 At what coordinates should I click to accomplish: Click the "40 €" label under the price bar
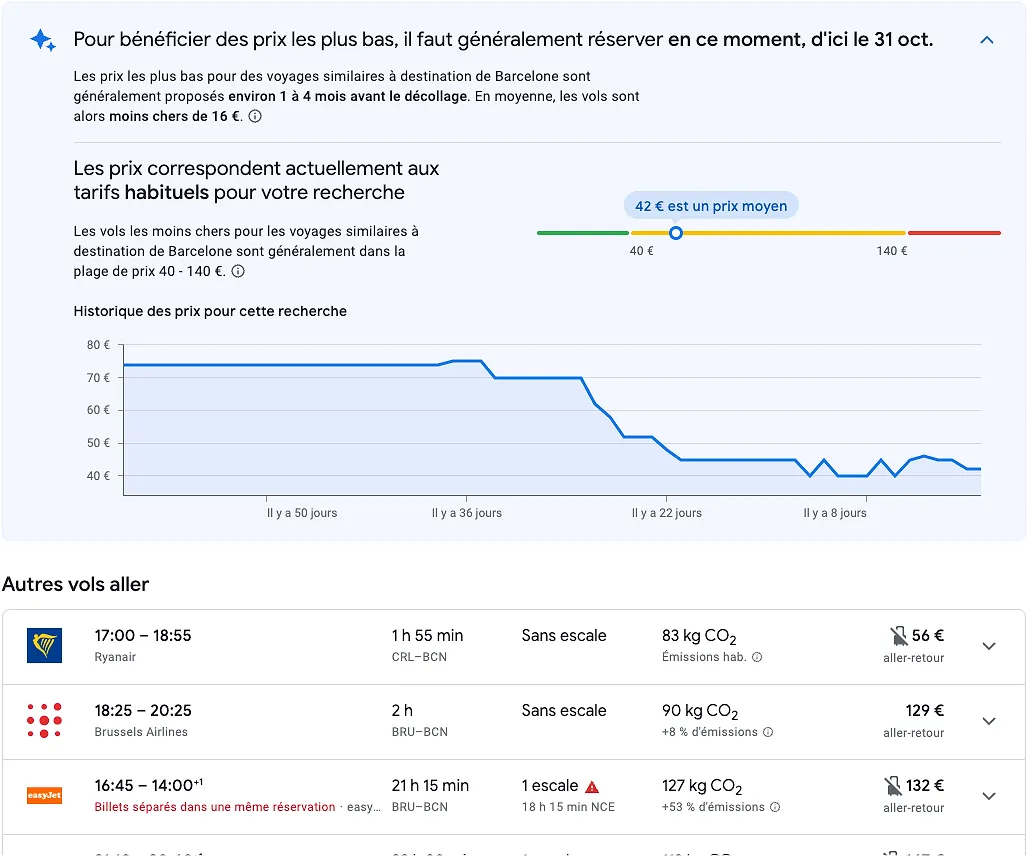(641, 251)
